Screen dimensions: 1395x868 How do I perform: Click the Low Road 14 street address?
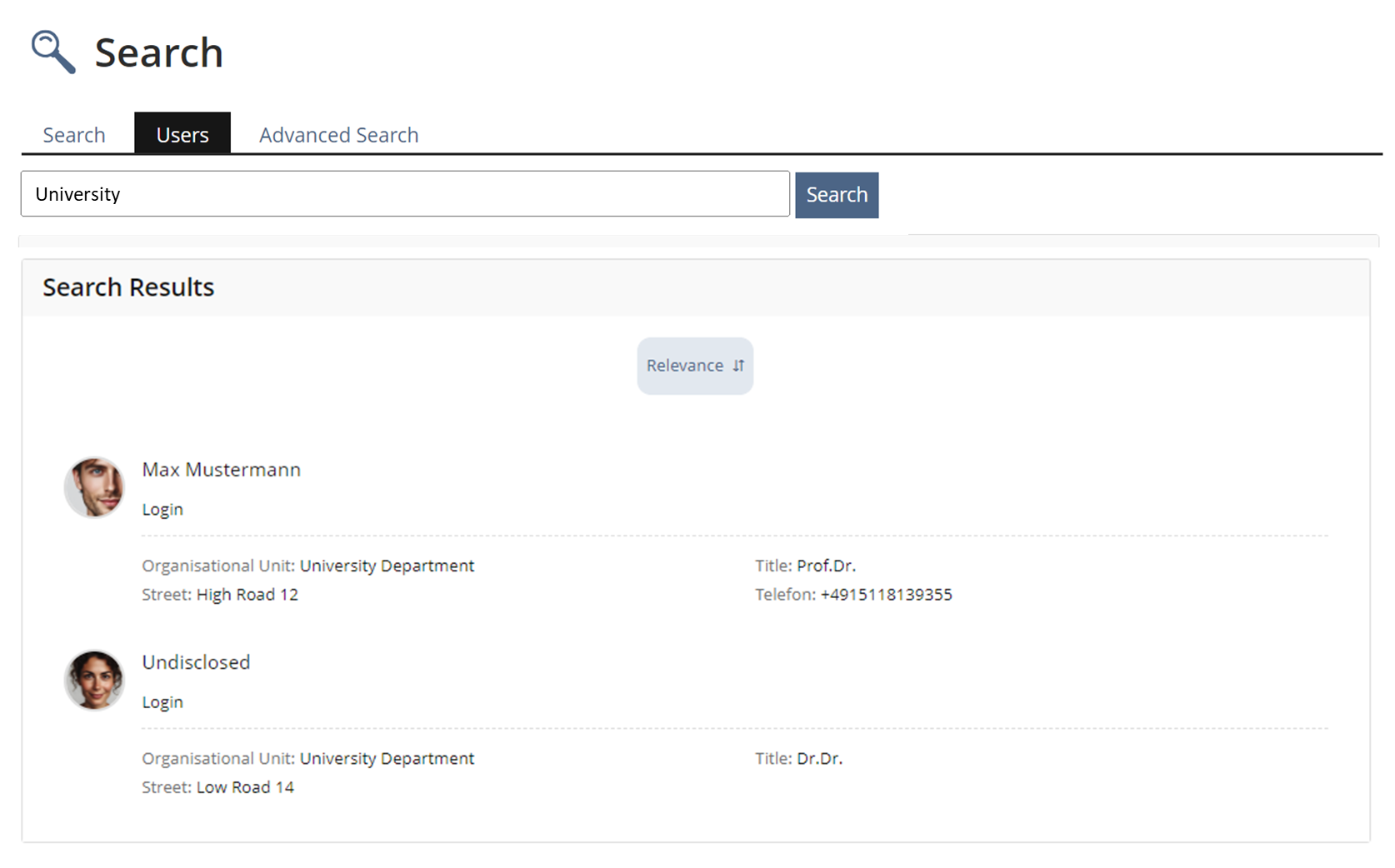(x=245, y=787)
